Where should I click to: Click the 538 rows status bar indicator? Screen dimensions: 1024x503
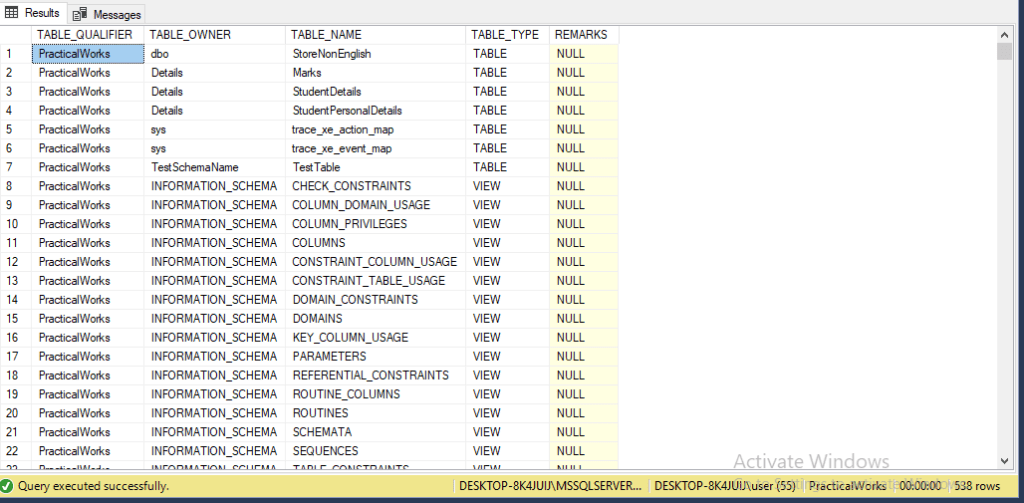coord(978,486)
